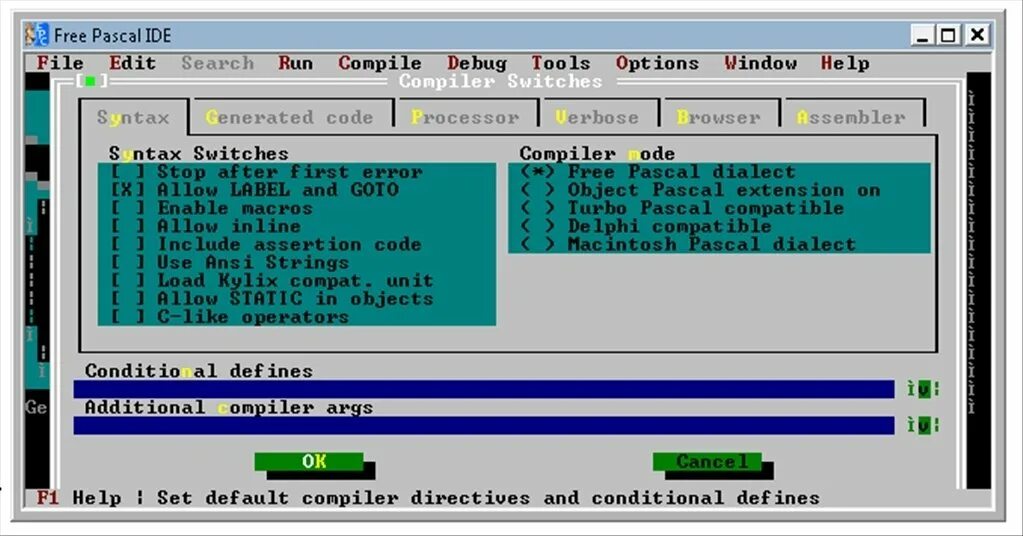The image size is (1023, 536).
Task: Enable Stop after first error checkbox
Action: [x=266, y=172]
